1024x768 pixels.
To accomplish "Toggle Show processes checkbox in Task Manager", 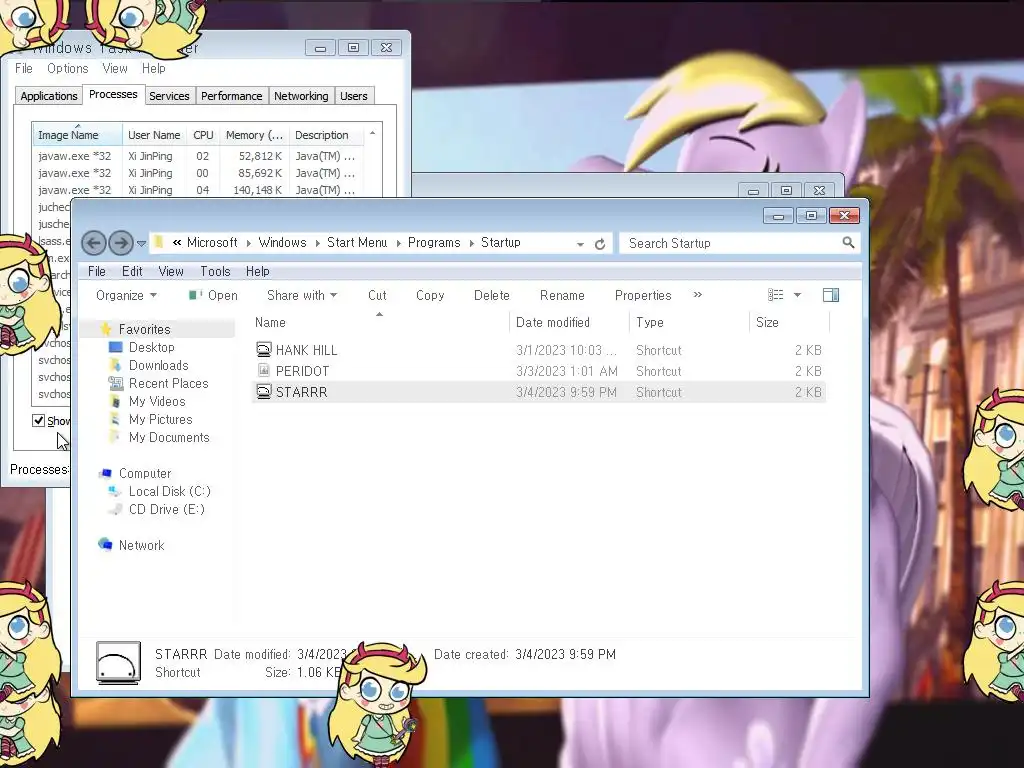I will click(x=39, y=421).
